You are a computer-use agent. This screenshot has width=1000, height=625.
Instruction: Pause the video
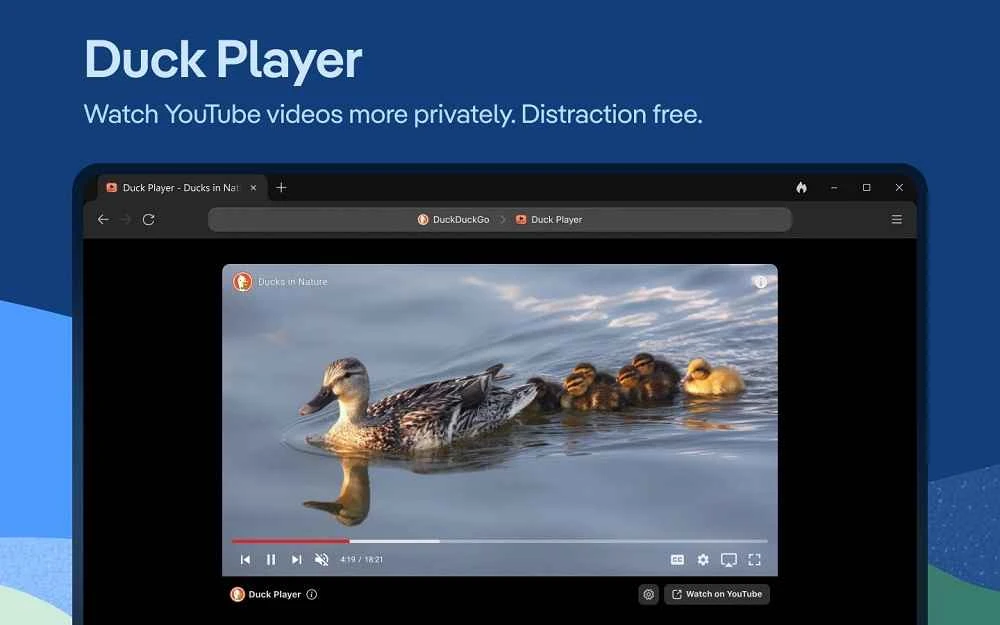pyautogui.click(x=271, y=559)
